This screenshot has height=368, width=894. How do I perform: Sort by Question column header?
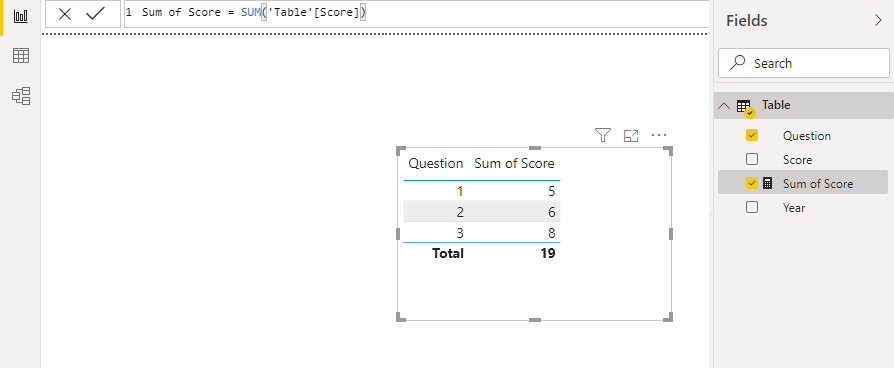coord(436,164)
